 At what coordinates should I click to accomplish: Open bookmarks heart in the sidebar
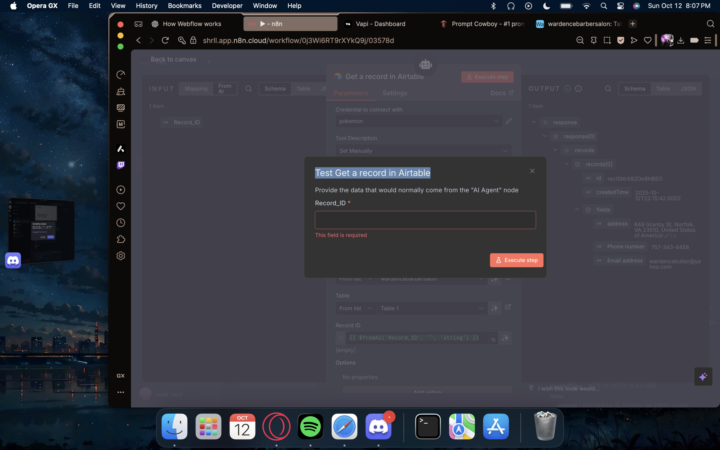121,206
